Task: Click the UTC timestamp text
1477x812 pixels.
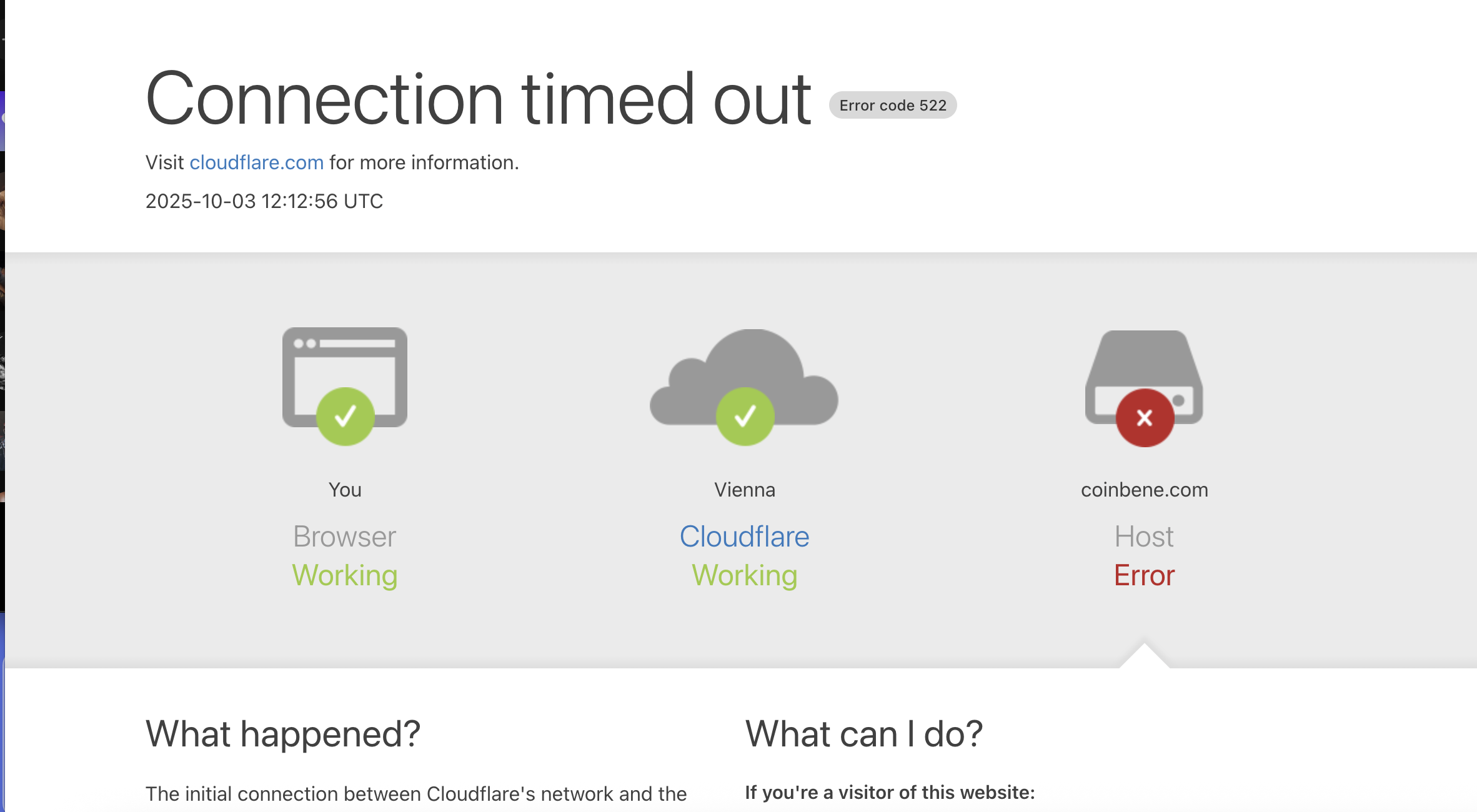Action: (264, 201)
